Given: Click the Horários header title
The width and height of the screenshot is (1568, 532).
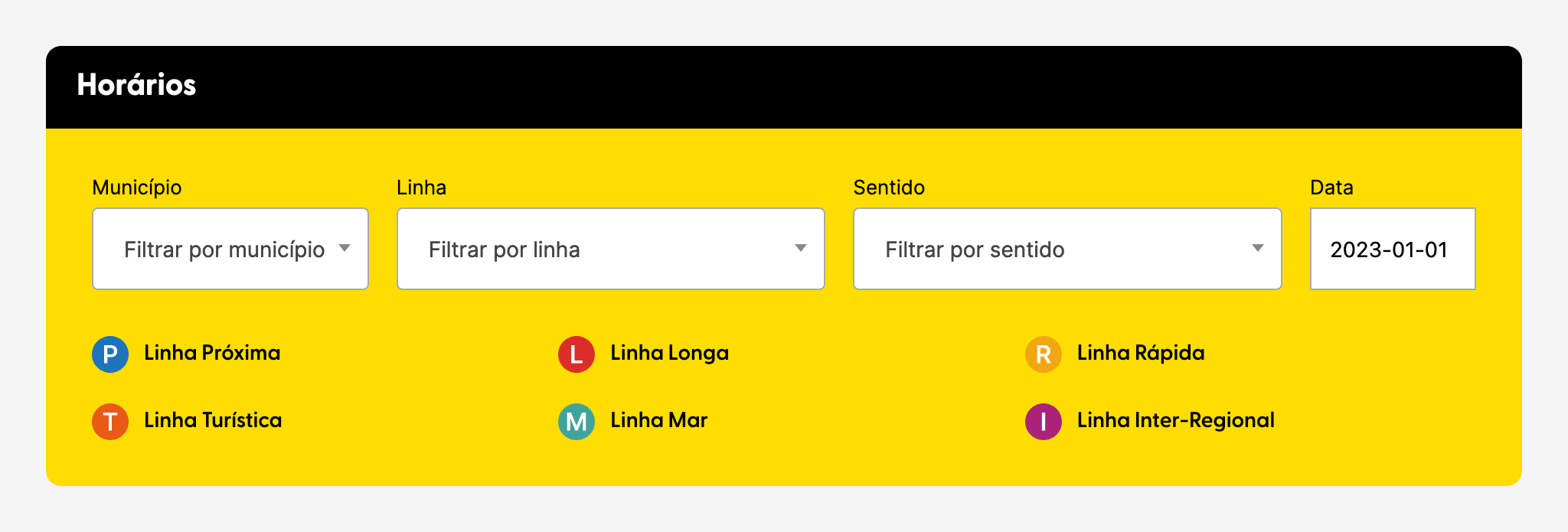Looking at the screenshot, I should 136,85.
